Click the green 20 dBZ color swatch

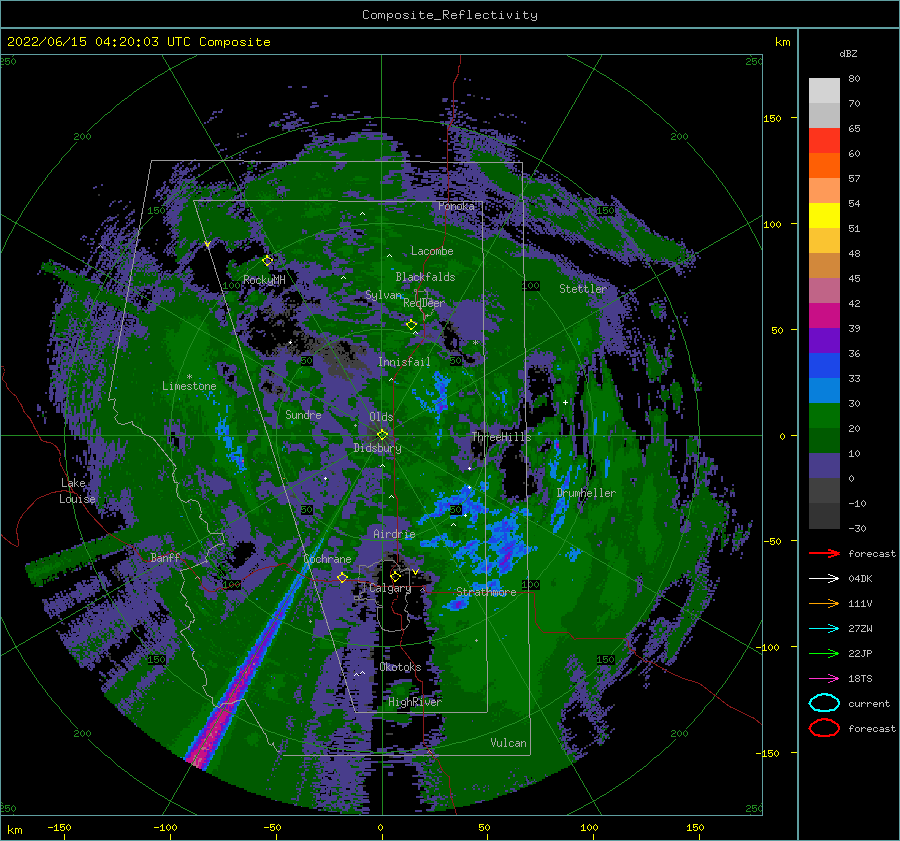coord(824,416)
